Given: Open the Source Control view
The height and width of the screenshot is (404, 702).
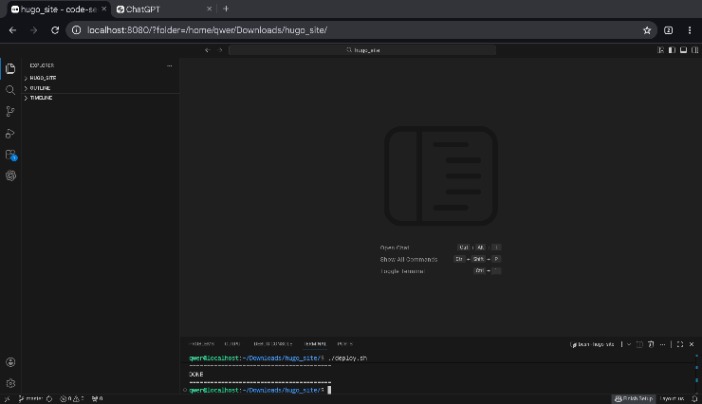Looking at the screenshot, I should click(x=10, y=112).
